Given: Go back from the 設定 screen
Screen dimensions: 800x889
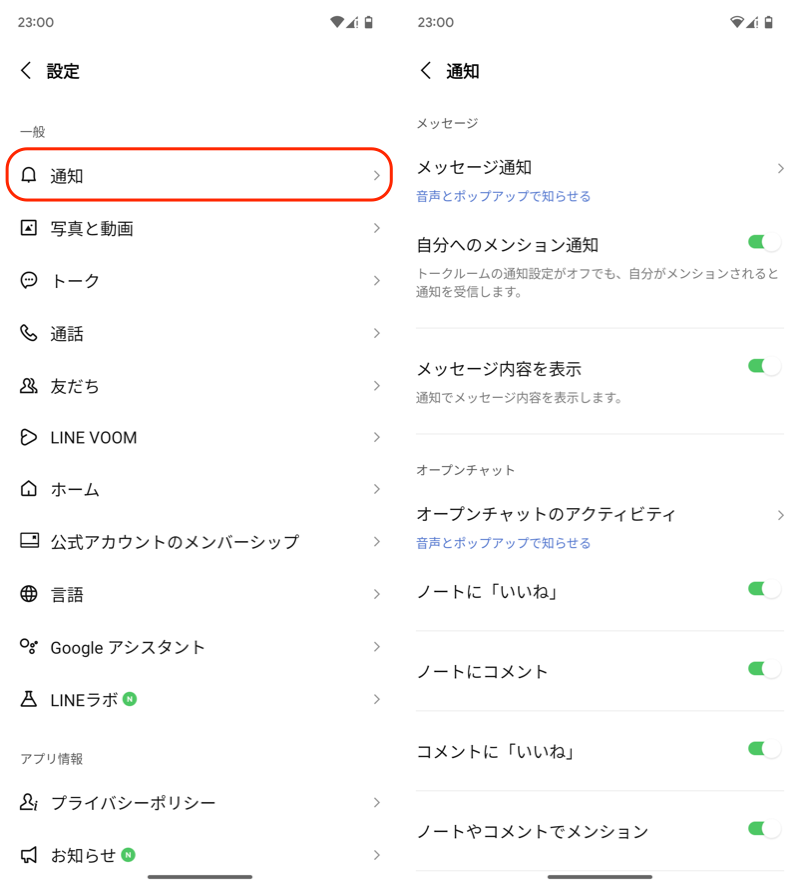Looking at the screenshot, I should point(26,71).
